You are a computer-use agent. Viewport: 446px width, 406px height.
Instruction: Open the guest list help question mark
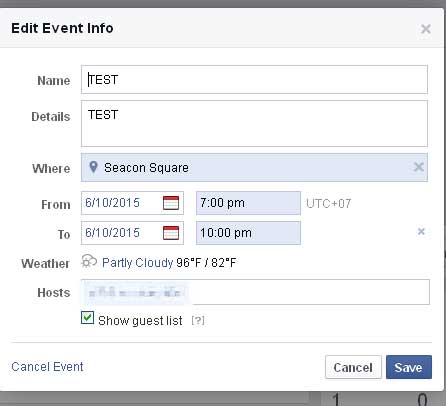tap(198, 321)
